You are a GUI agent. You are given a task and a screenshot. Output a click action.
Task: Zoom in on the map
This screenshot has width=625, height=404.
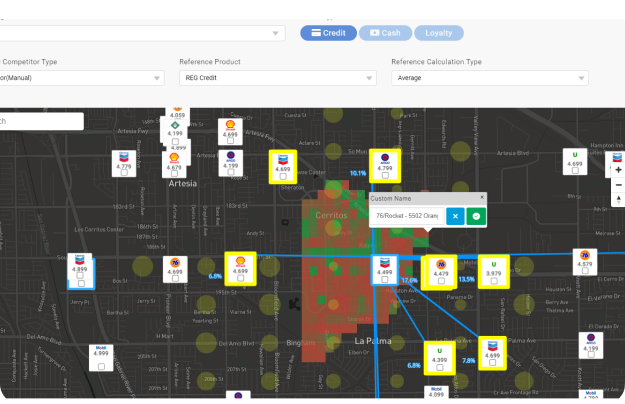618,170
